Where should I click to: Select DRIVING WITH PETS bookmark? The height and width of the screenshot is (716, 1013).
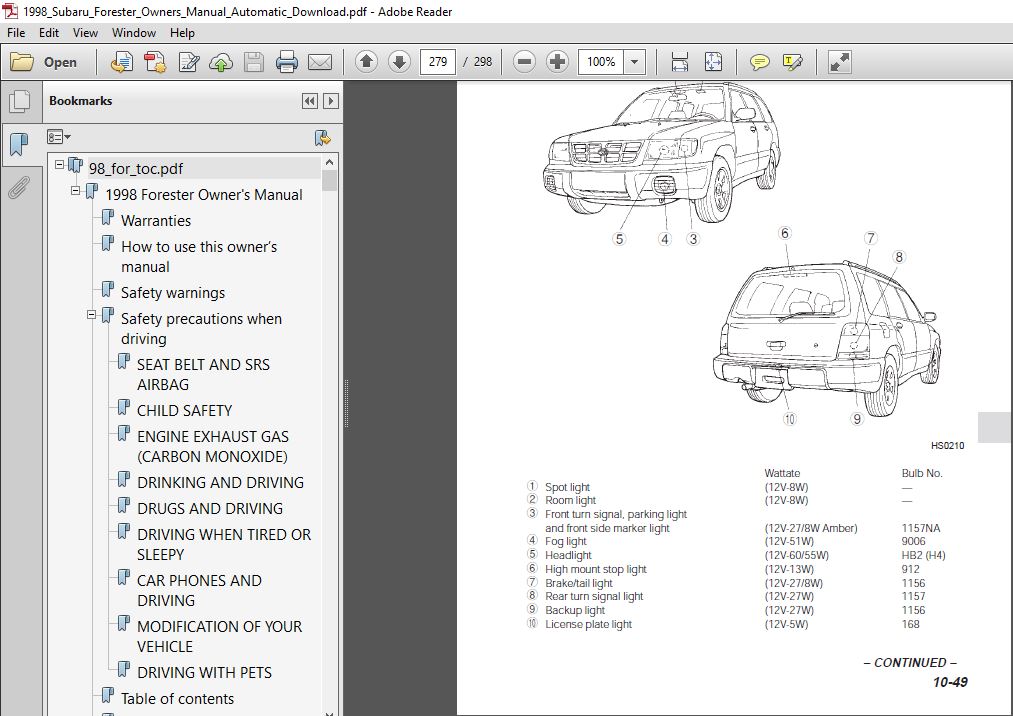(x=204, y=673)
